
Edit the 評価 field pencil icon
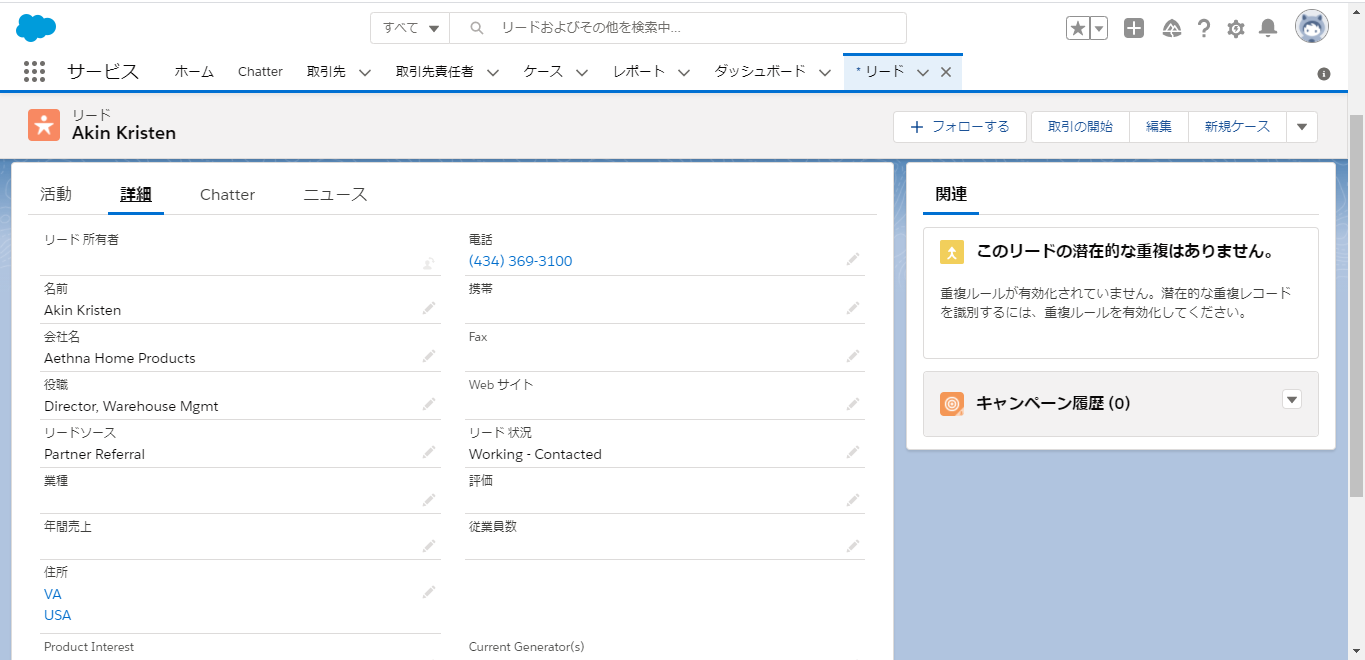(x=852, y=500)
